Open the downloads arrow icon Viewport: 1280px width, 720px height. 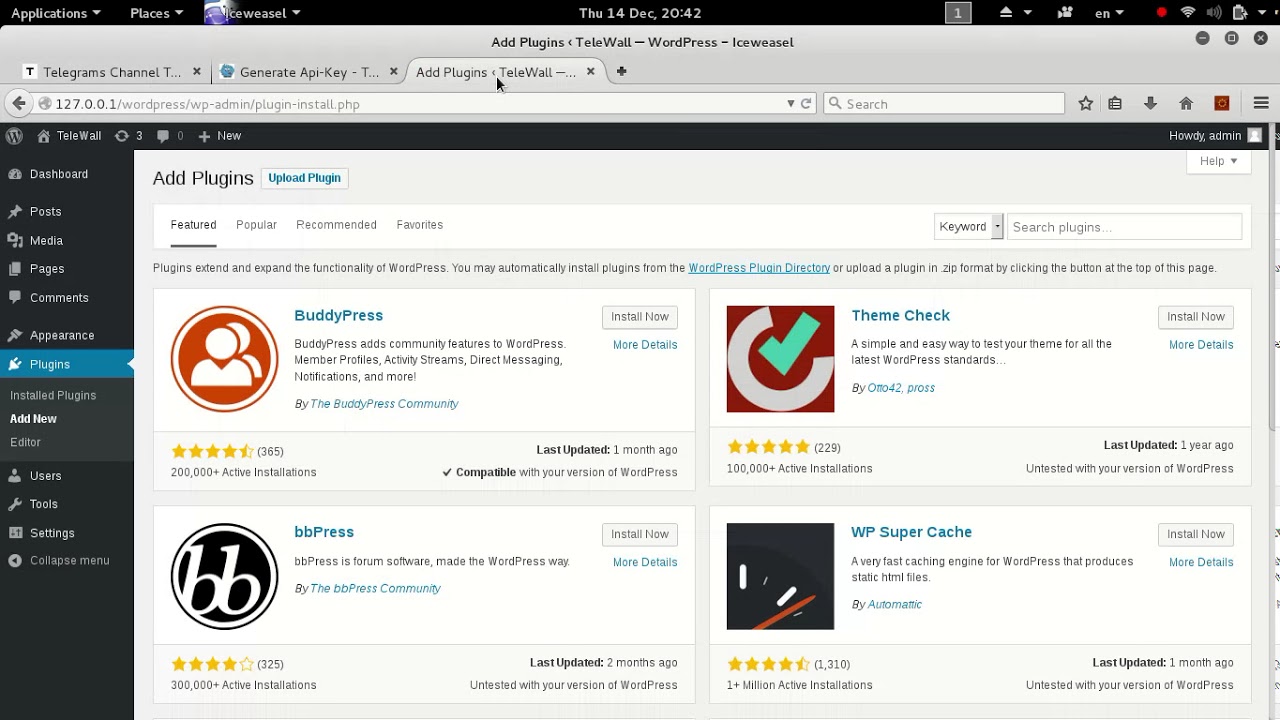pos(1150,103)
